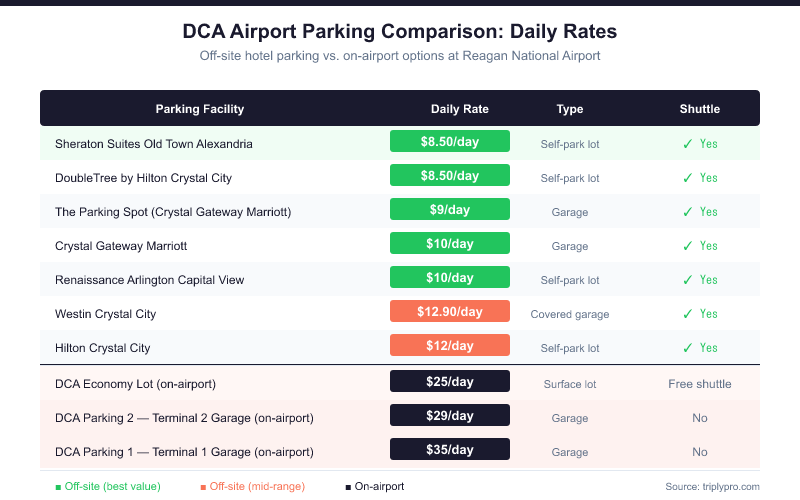Click the Free shuttle text for Economy Lot

point(700,384)
